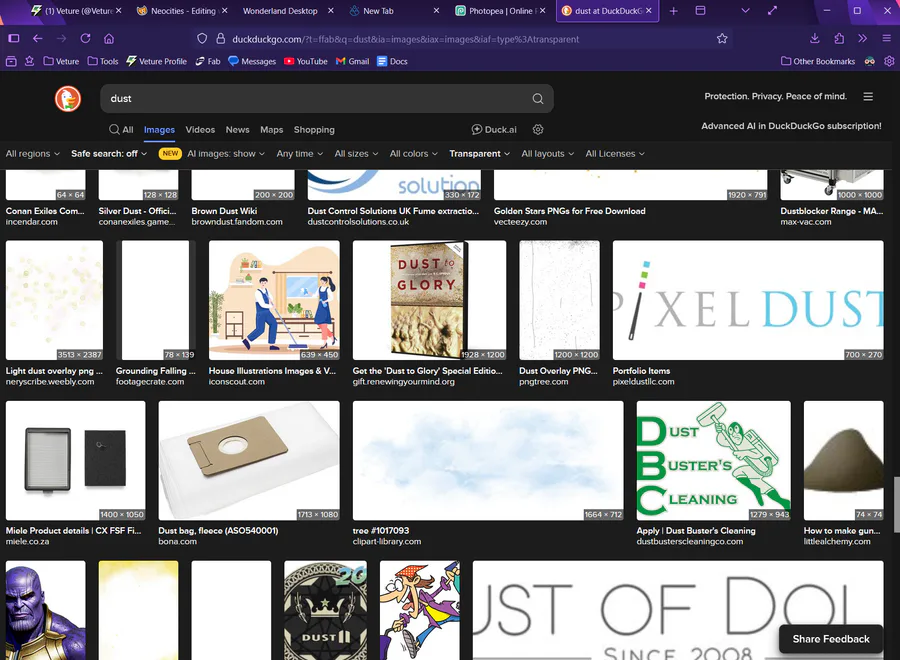The width and height of the screenshot is (900, 660).
Task: Click the search magnifier icon in search box
Action: coord(538,99)
